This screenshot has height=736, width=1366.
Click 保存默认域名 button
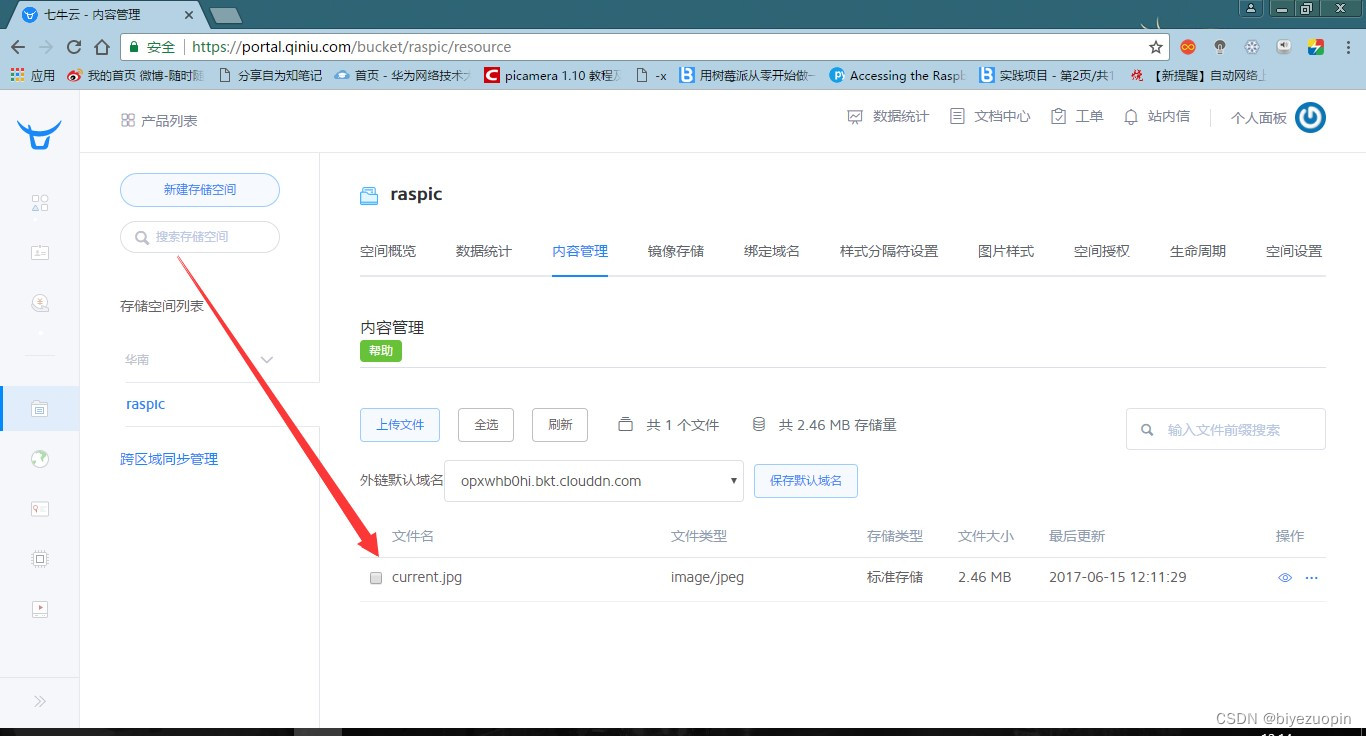pos(806,481)
